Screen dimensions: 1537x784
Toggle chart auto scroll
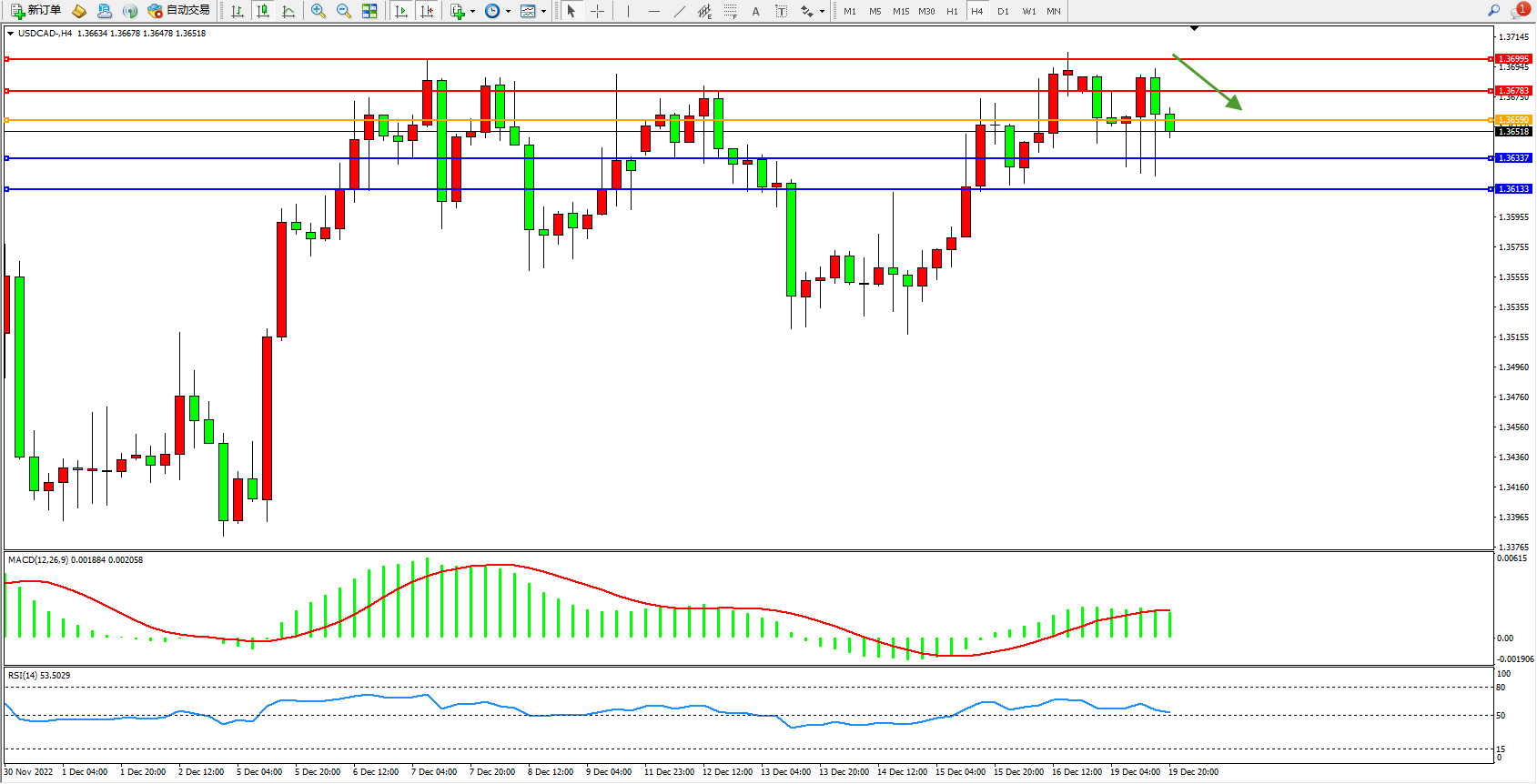(401, 11)
